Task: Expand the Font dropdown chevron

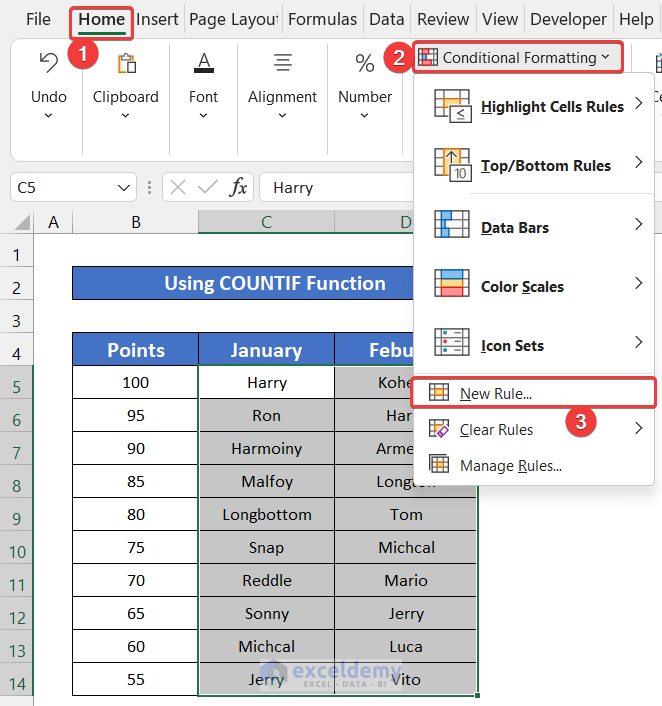Action: [x=204, y=116]
